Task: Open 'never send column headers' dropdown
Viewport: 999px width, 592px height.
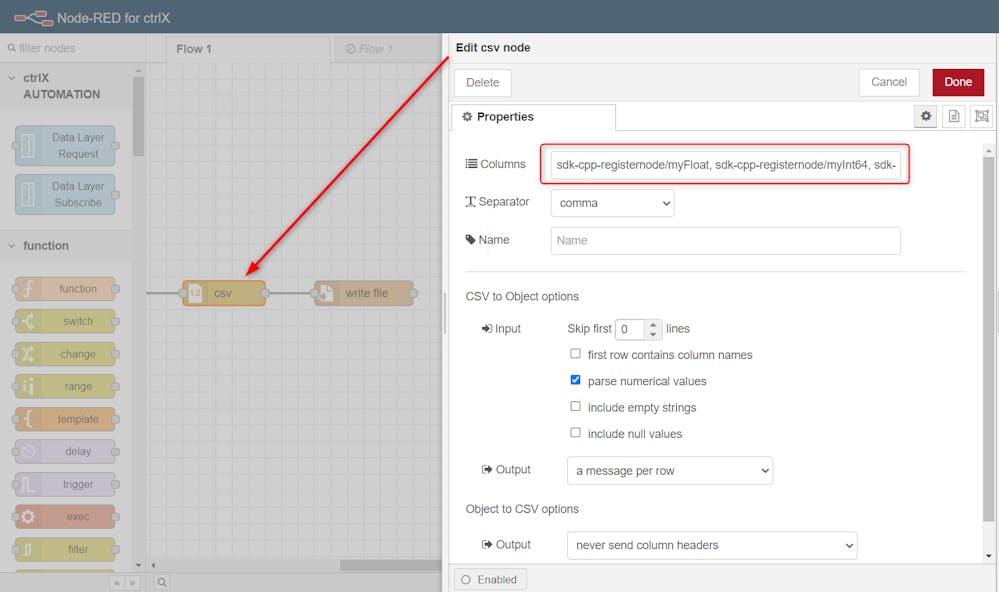Action: (x=710, y=545)
